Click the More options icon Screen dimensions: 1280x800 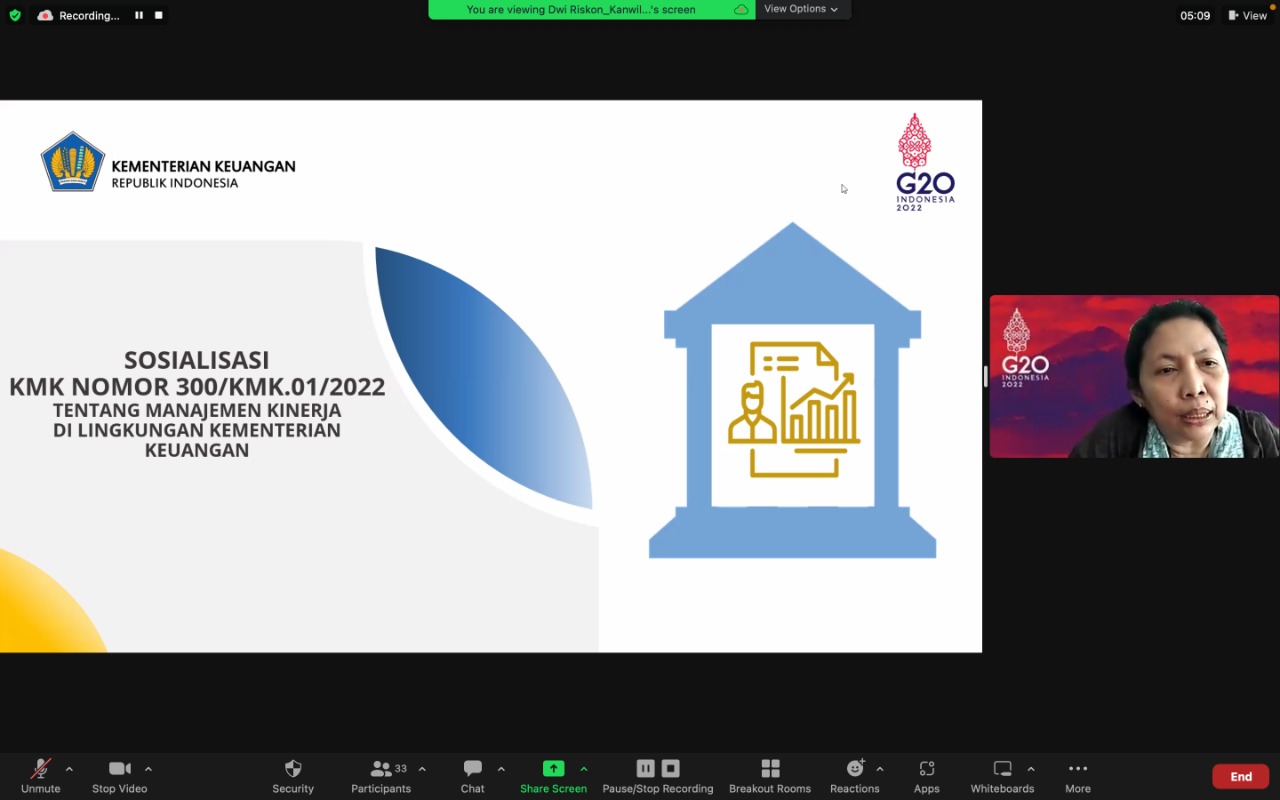pyautogui.click(x=1077, y=769)
